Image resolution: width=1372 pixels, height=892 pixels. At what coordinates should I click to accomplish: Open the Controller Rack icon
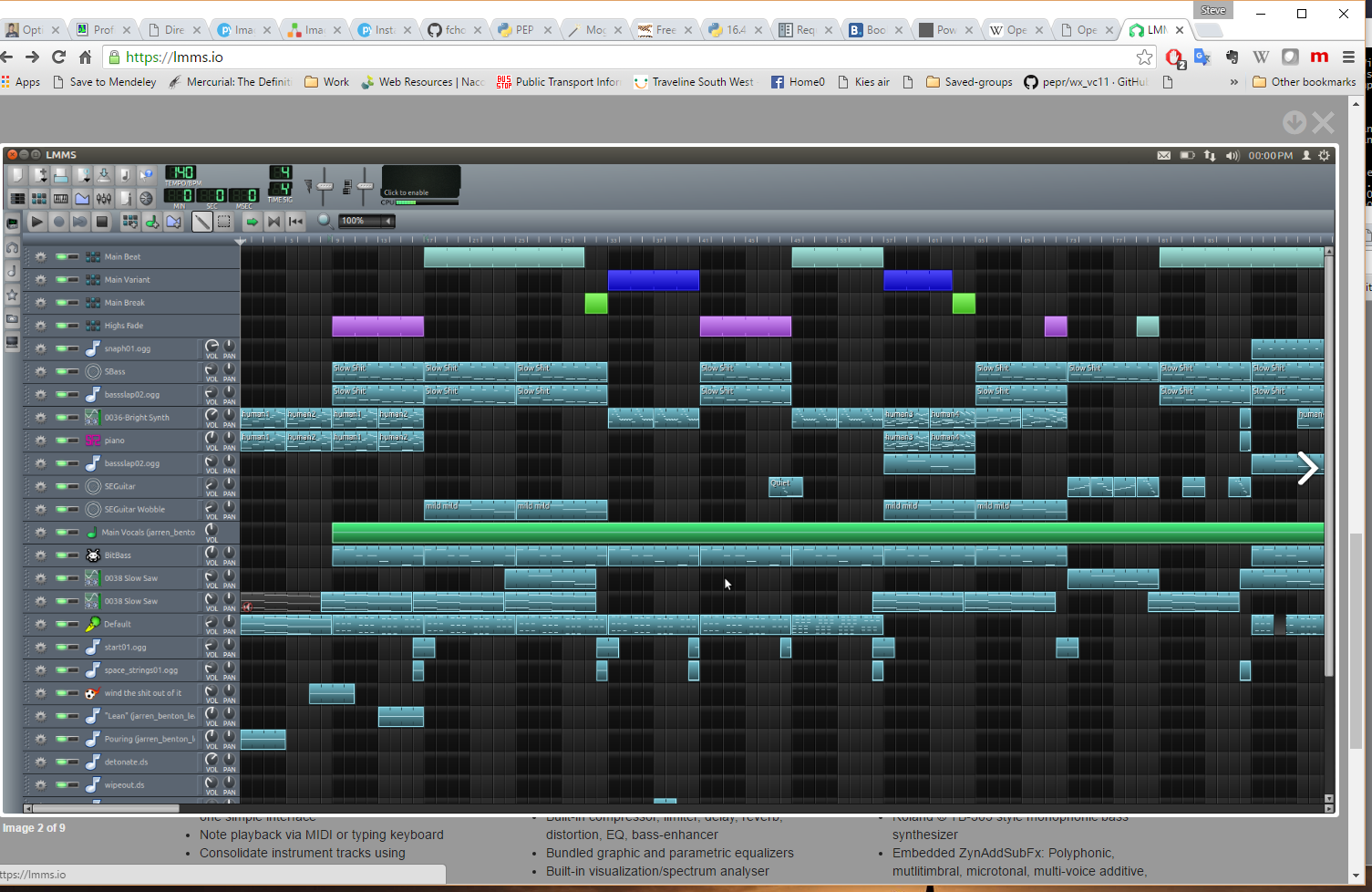coord(147,198)
